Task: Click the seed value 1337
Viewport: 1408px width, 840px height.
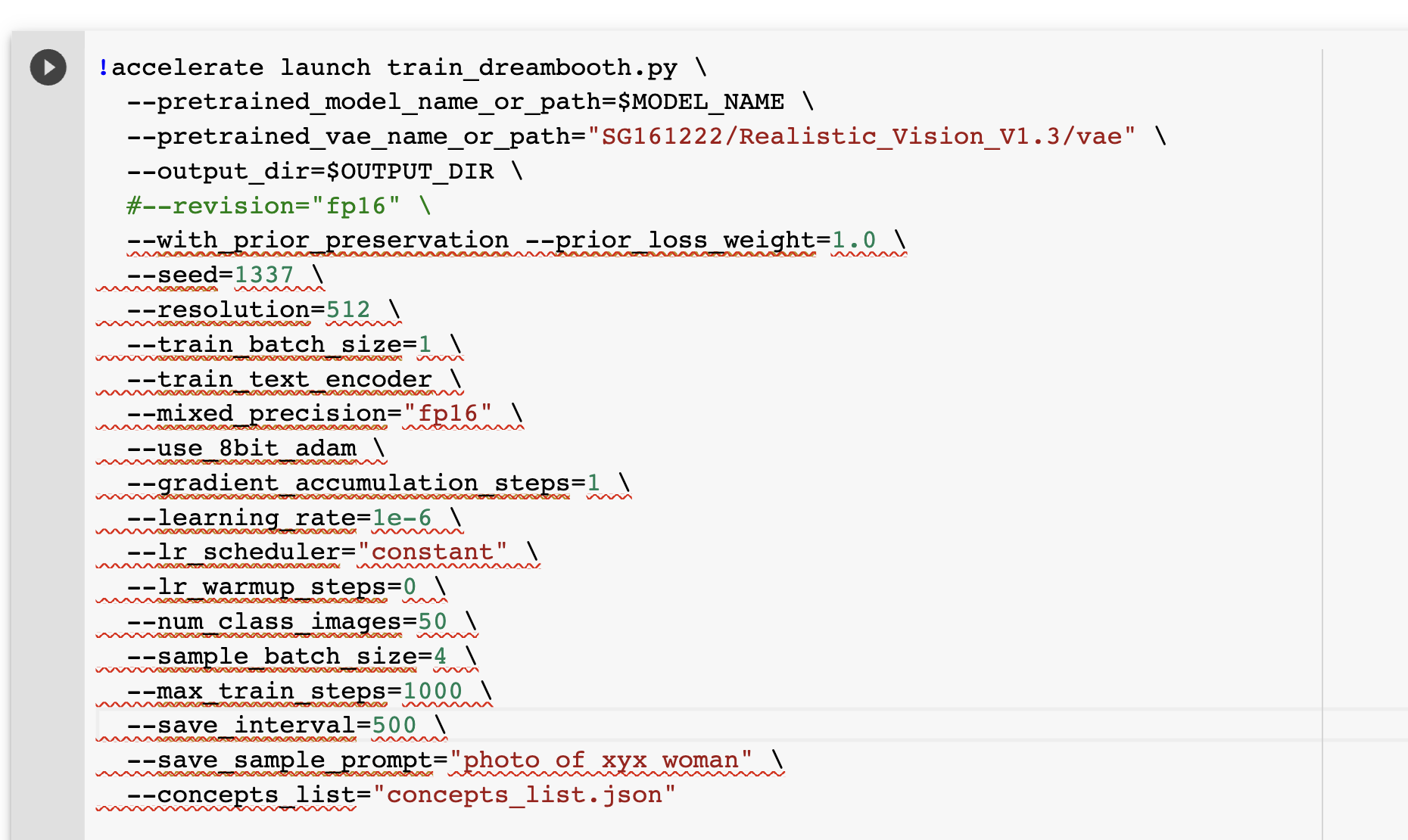Action: click(263, 274)
